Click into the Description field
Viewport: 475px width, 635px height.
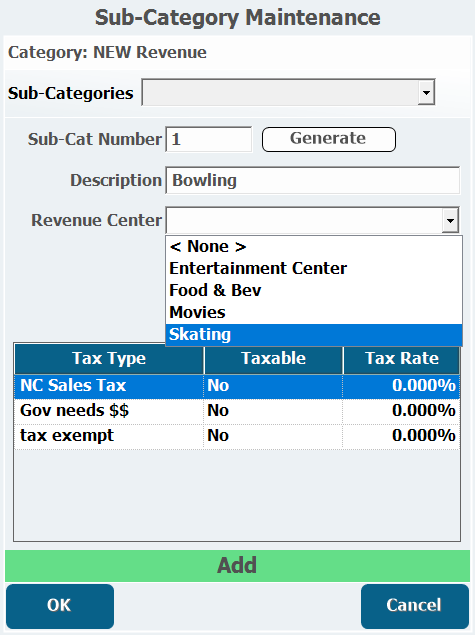313,180
